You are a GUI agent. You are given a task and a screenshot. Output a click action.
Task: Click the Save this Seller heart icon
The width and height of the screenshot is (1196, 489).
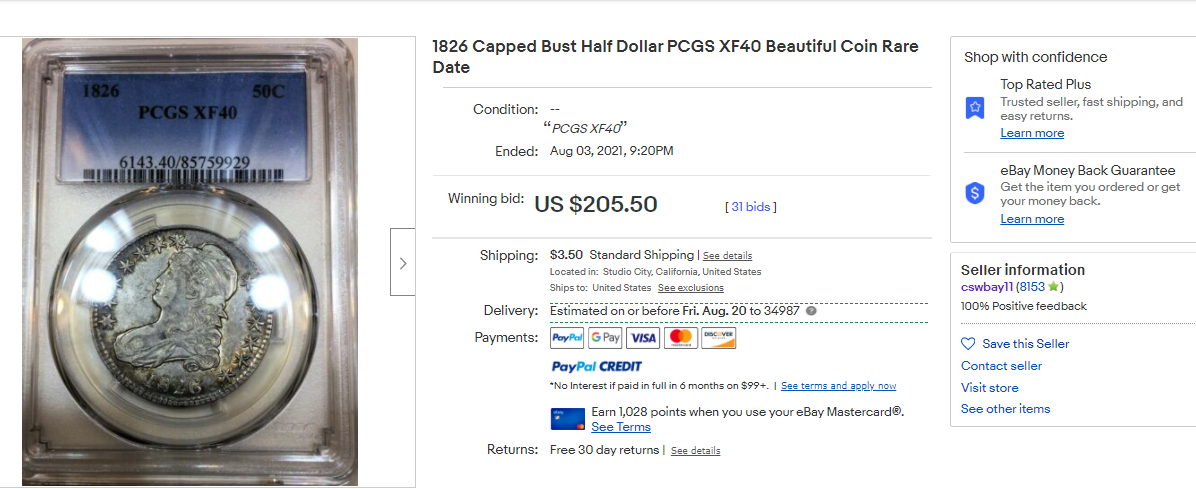click(968, 344)
